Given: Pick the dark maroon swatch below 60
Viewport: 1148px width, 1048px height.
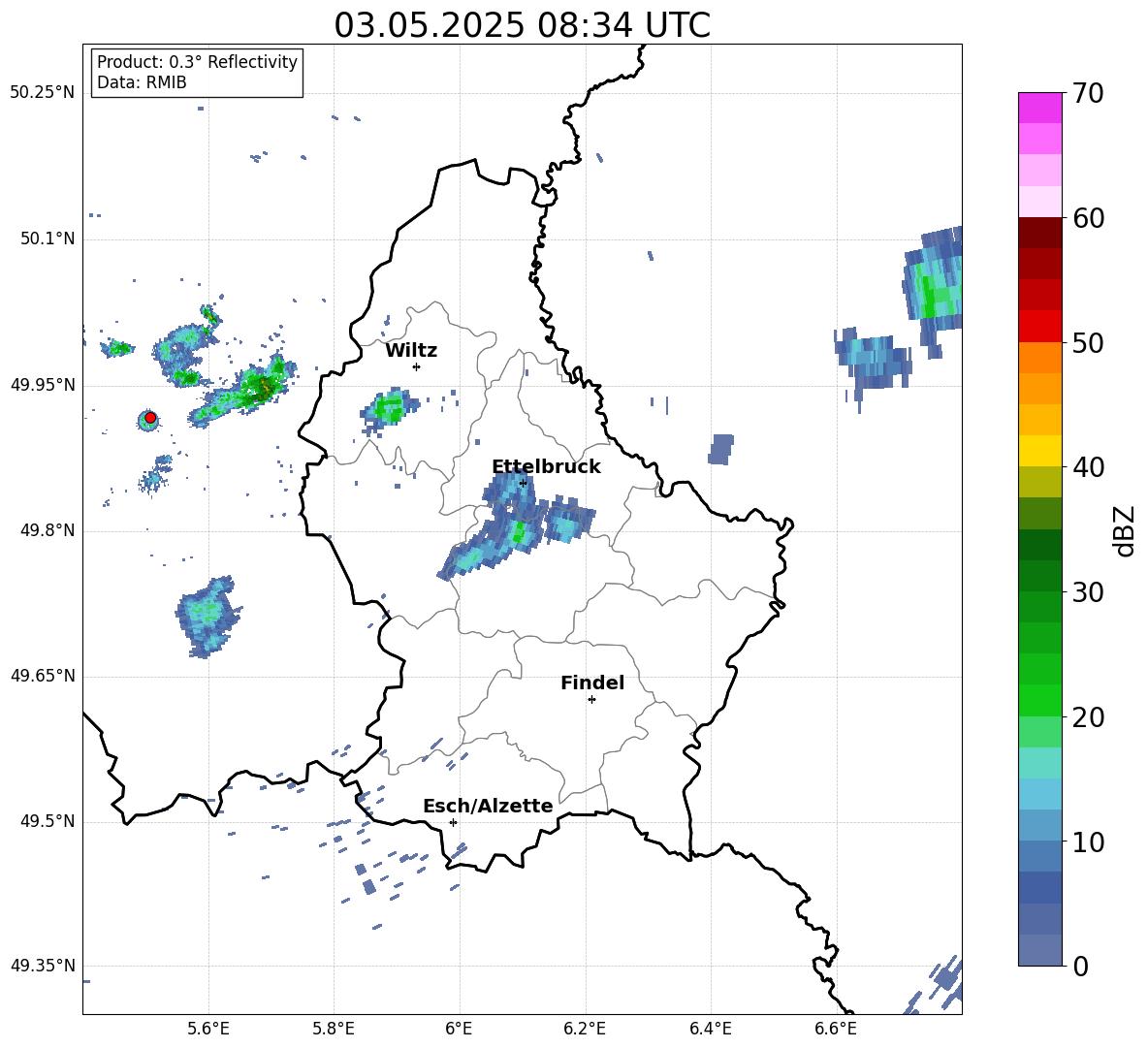Looking at the screenshot, I should 1039,233.
